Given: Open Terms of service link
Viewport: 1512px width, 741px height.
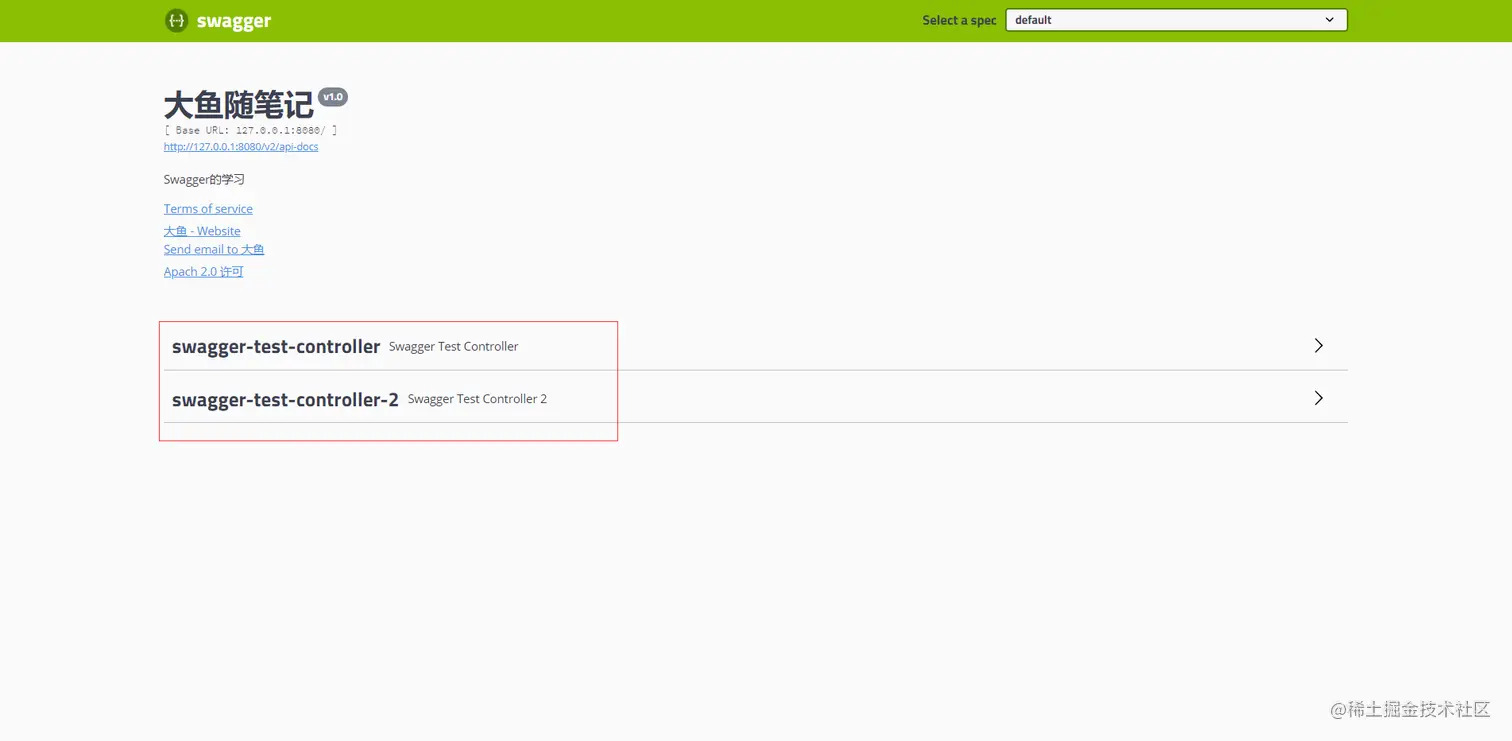Looking at the screenshot, I should [x=208, y=209].
